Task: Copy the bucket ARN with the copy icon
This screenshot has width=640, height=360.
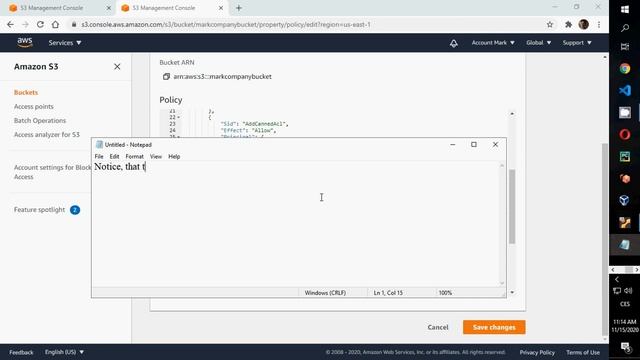Action: tap(166, 76)
